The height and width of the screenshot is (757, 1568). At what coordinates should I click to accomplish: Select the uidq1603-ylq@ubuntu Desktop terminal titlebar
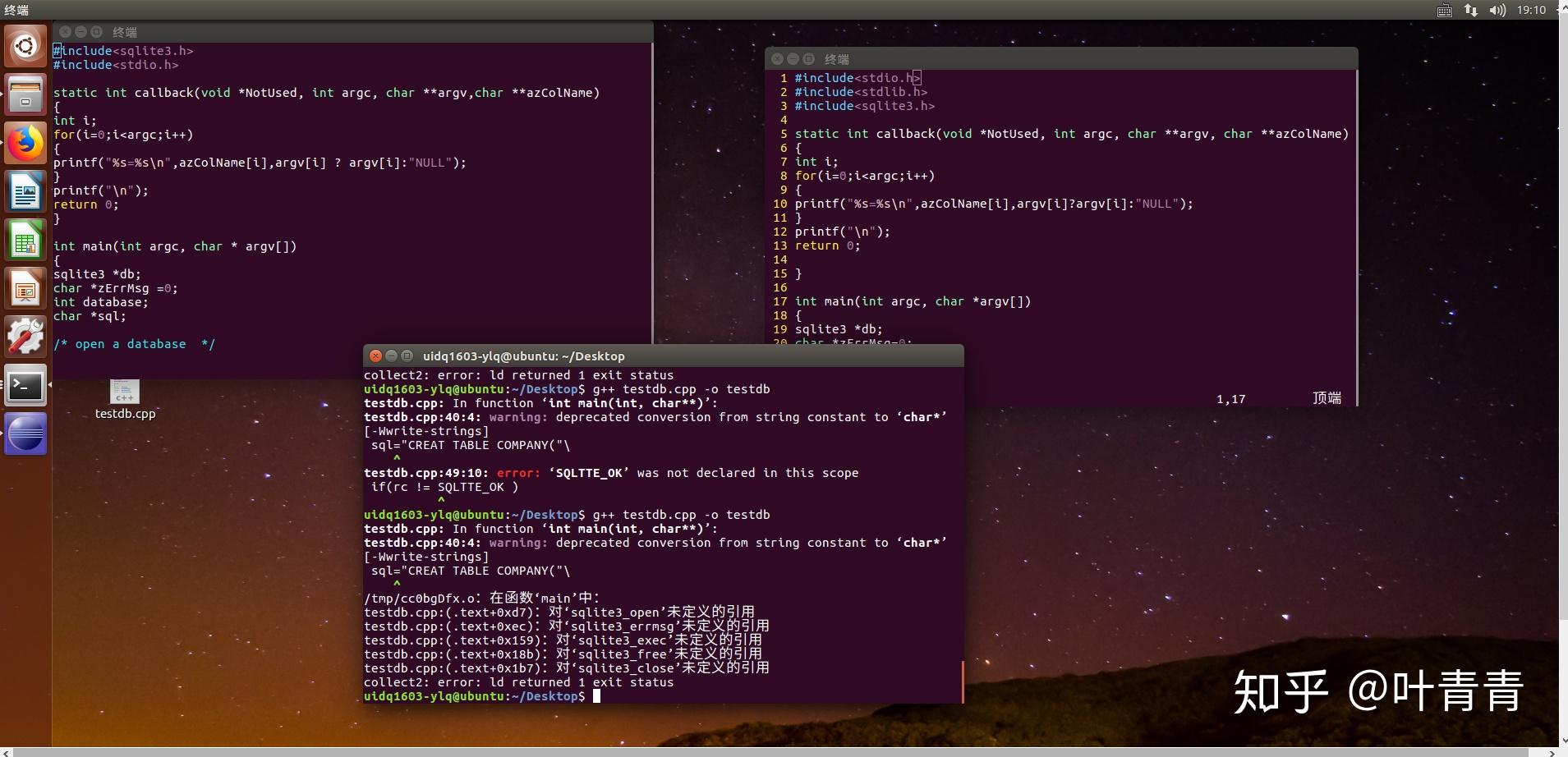(x=522, y=356)
